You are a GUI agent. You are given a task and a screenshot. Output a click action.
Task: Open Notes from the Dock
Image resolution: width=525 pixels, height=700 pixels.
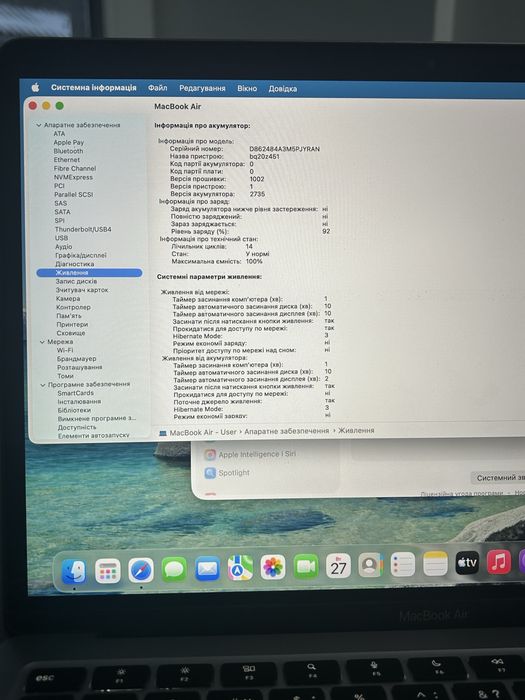pos(435,563)
